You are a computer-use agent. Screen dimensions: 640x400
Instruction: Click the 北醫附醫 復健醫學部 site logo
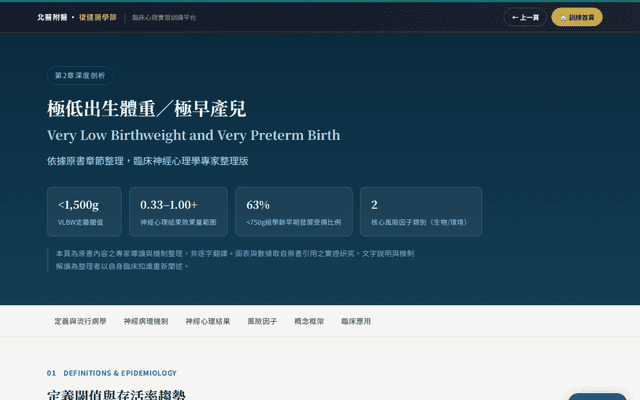(77, 18)
